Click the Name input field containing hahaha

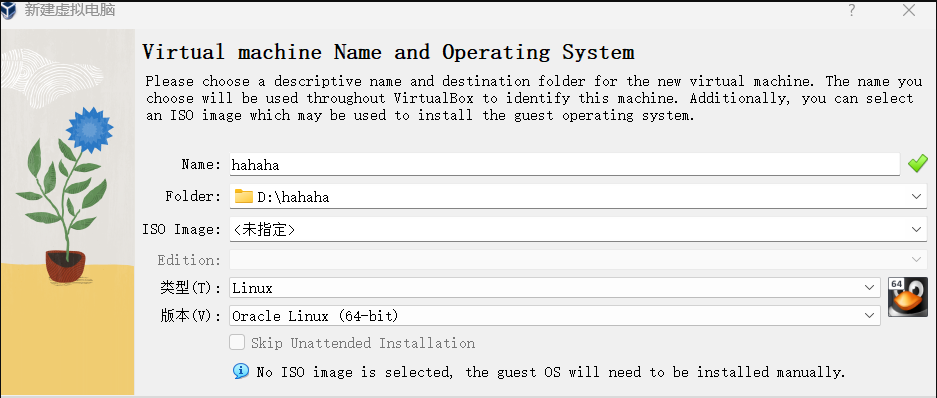(565, 164)
